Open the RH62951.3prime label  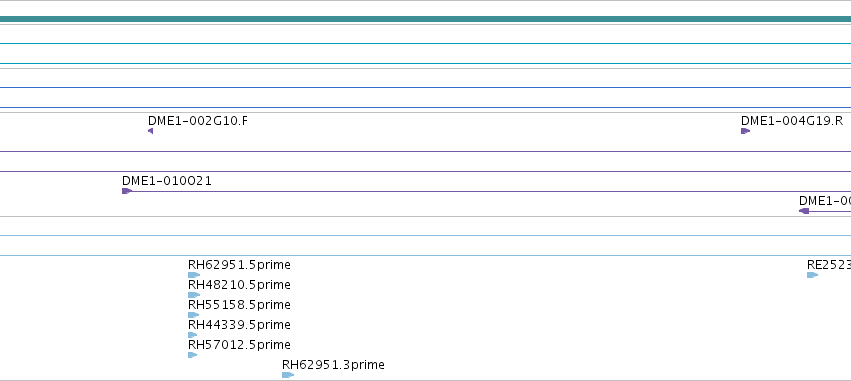(x=333, y=365)
